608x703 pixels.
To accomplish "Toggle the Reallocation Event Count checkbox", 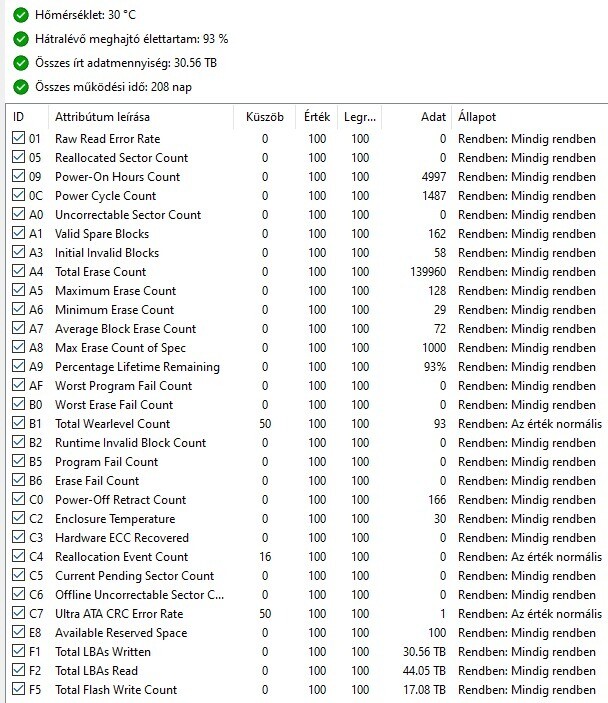I will point(18,555).
